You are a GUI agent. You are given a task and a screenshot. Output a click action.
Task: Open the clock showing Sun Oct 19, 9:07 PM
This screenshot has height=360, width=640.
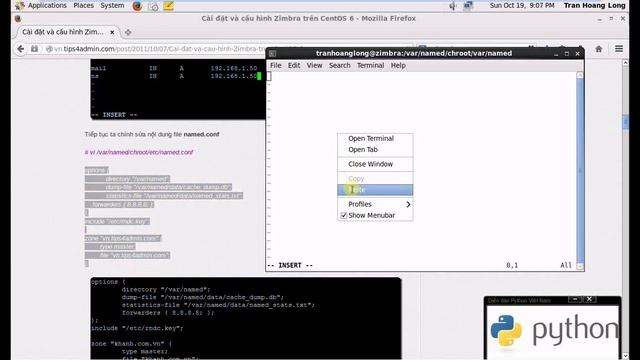pyautogui.click(x=522, y=5)
